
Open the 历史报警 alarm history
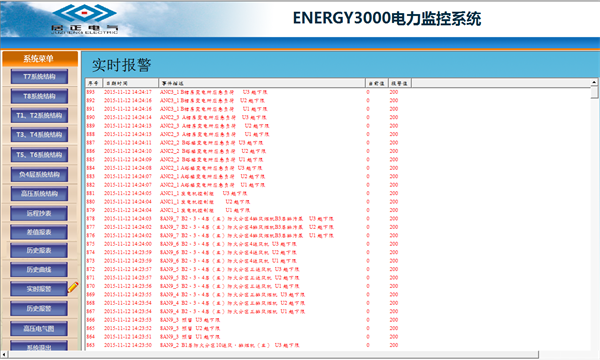click(39, 308)
